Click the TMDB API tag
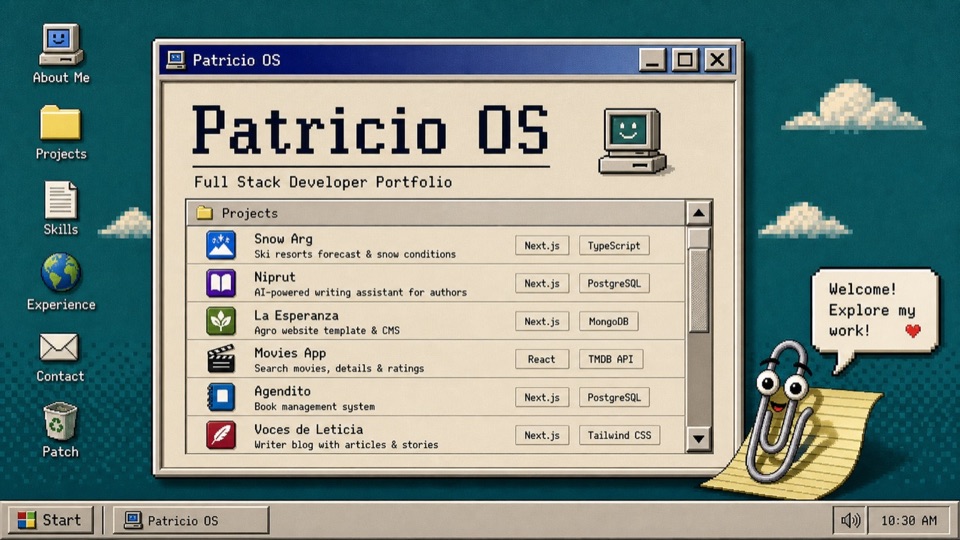The image size is (960, 540). point(611,359)
